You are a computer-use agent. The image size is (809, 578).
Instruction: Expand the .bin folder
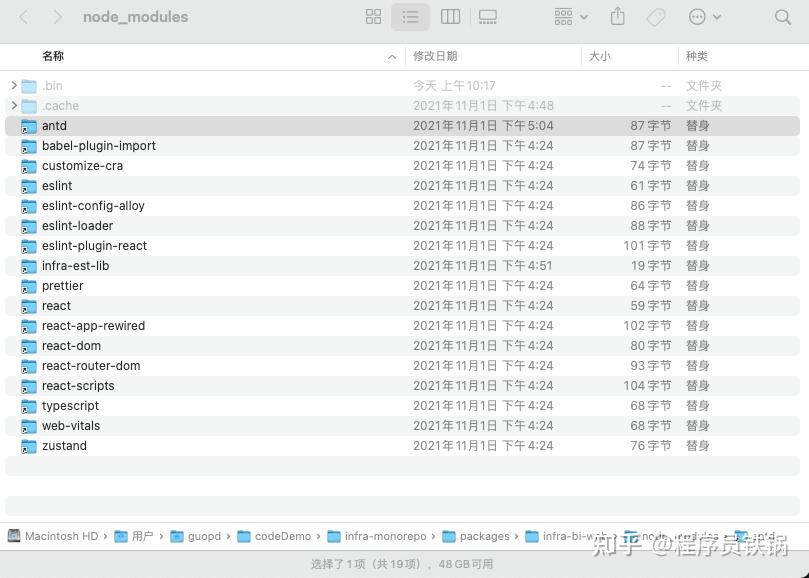pyautogui.click(x=14, y=85)
